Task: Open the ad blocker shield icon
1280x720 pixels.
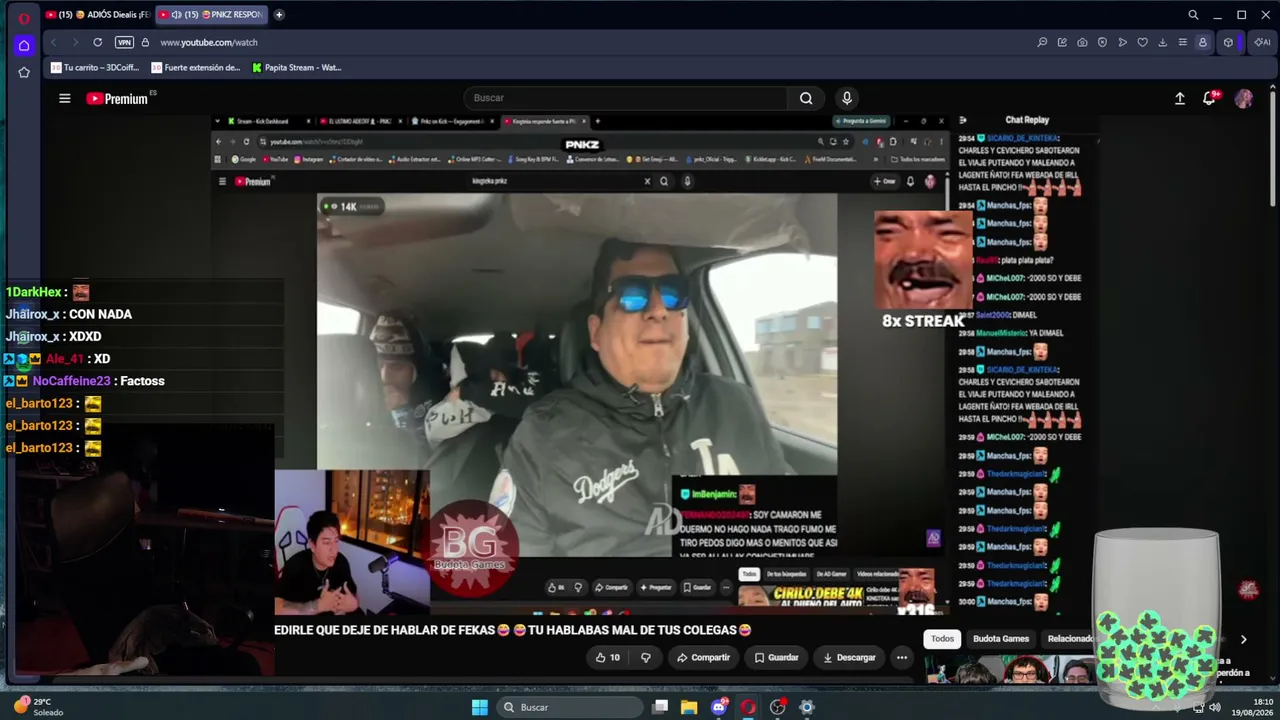Action: coord(1102,42)
